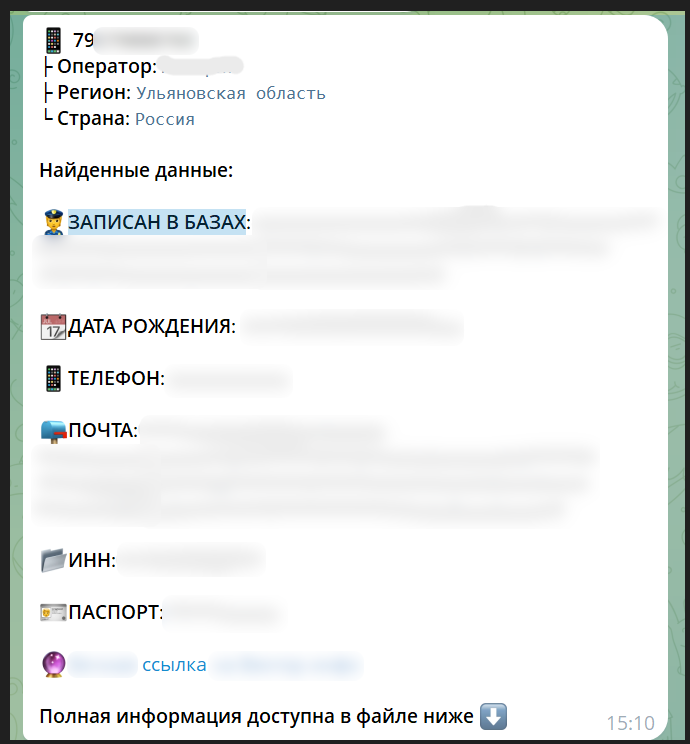Click the phone emoji beside number 79
The width and height of the screenshot is (690, 744).
tap(53, 40)
